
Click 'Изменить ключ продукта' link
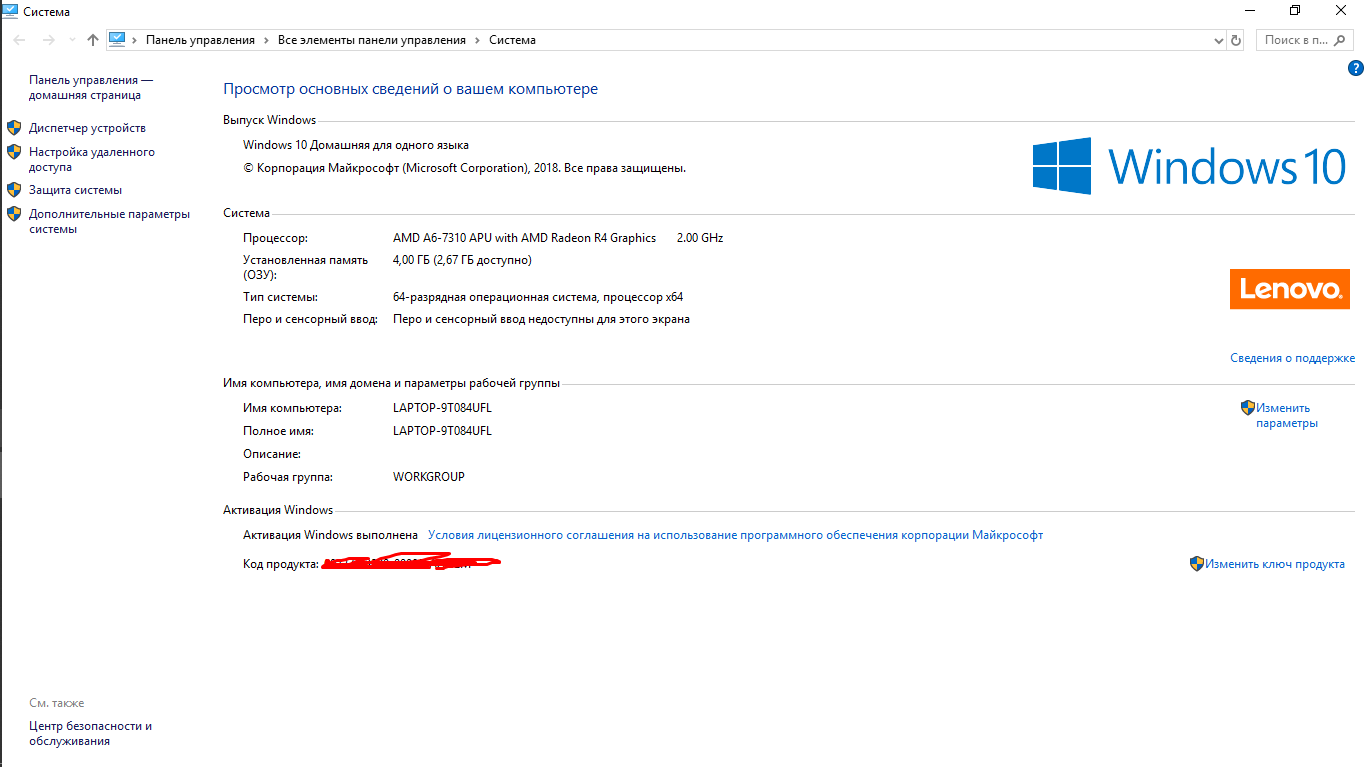pos(1275,564)
